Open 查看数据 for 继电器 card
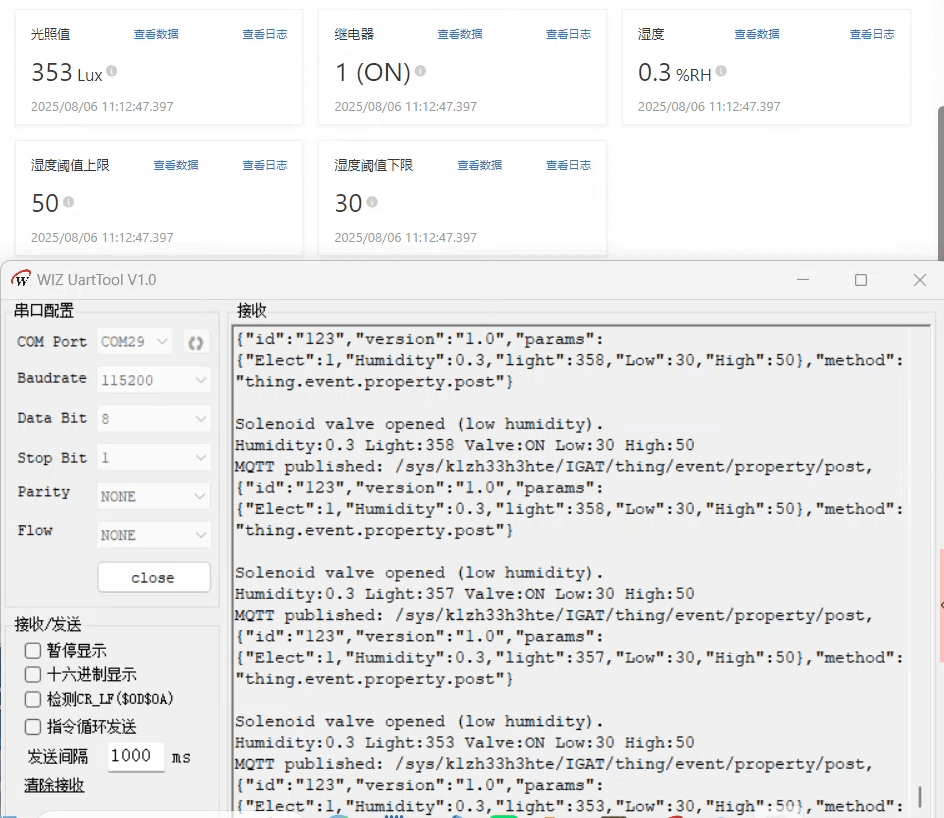This screenshot has height=818, width=944. pos(460,34)
